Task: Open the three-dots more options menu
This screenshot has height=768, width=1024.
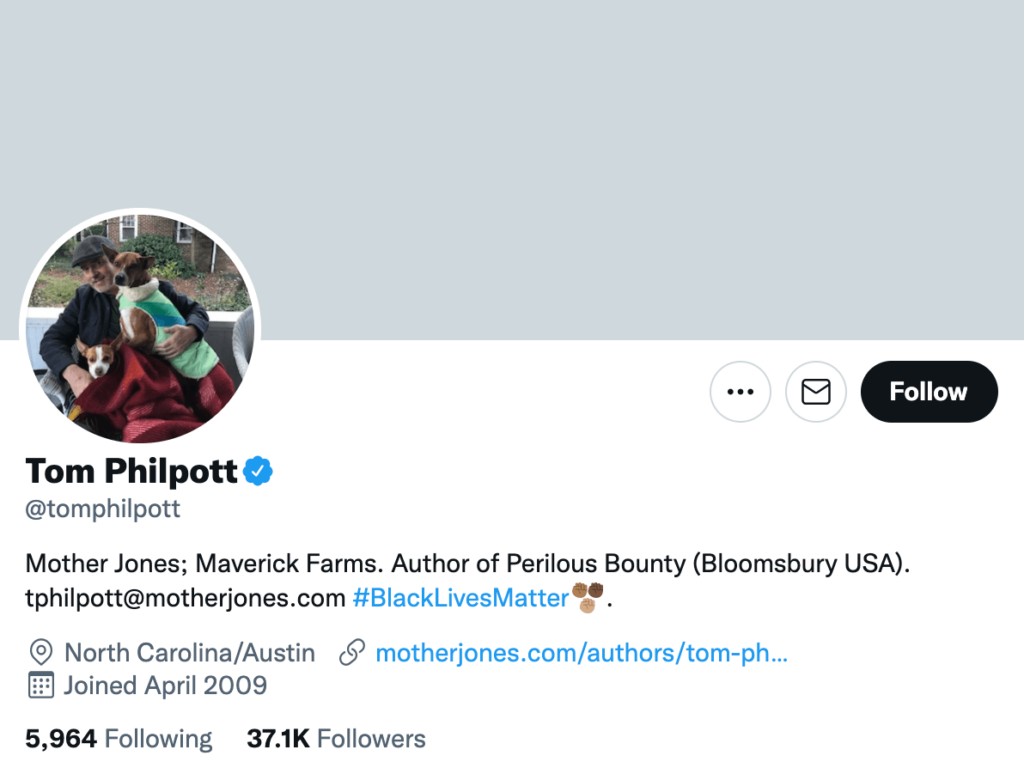Action: (740, 392)
